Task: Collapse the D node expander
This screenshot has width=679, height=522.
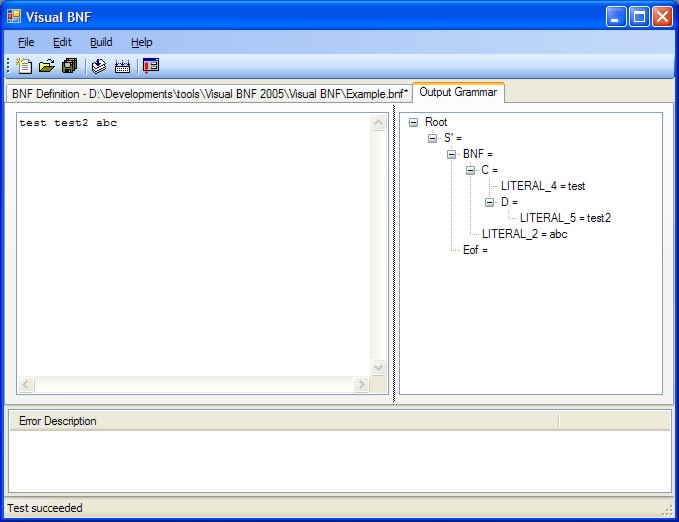Action: (490, 202)
